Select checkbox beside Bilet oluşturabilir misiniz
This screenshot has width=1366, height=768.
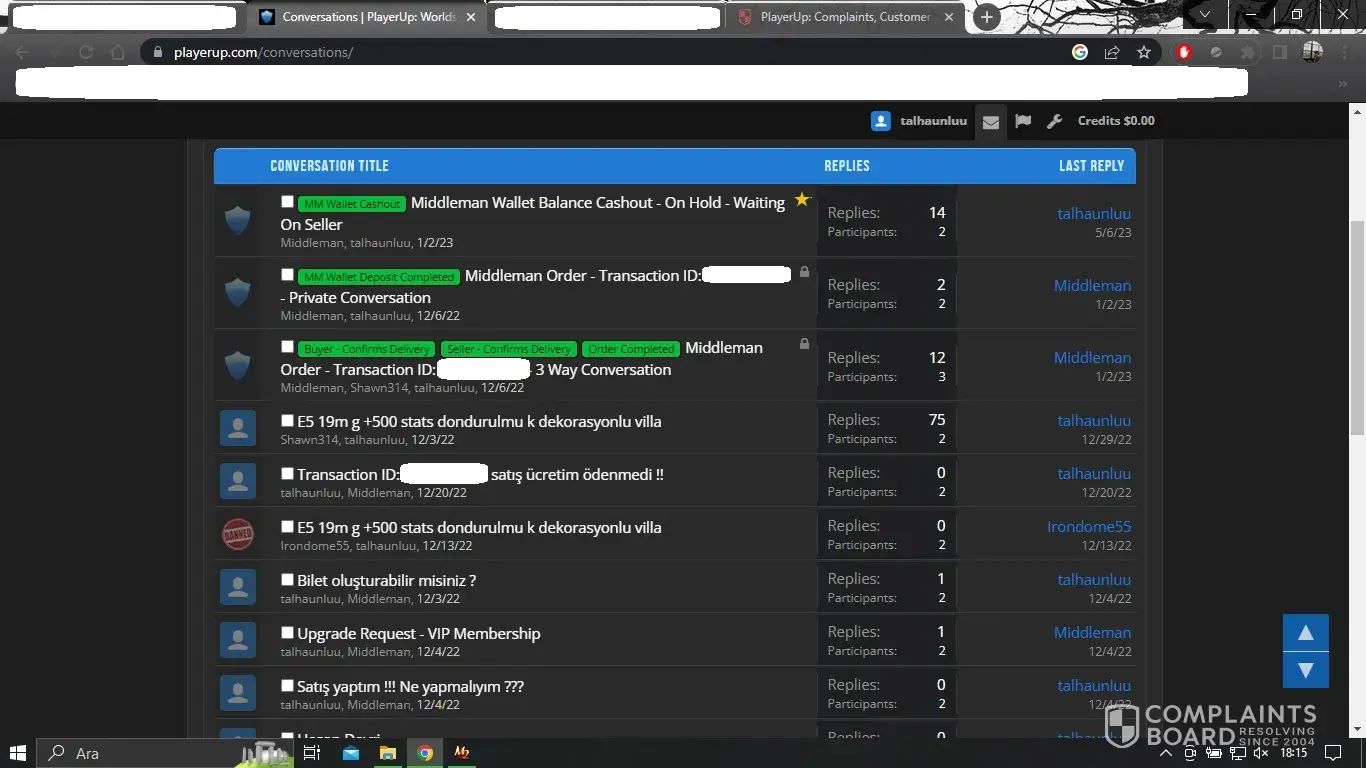coord(288,580)
